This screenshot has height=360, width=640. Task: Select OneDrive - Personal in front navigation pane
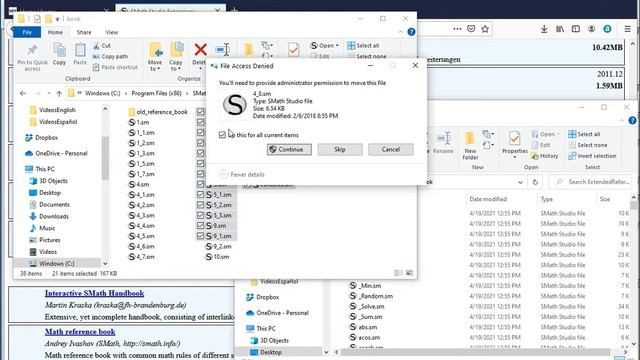pos(56,153)
